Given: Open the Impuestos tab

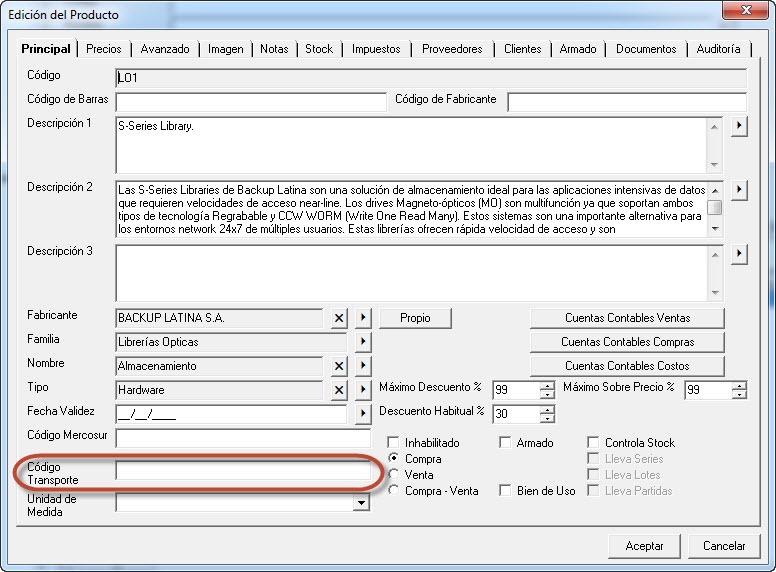Looking at the screenshot, I should (x=376, y=49).
